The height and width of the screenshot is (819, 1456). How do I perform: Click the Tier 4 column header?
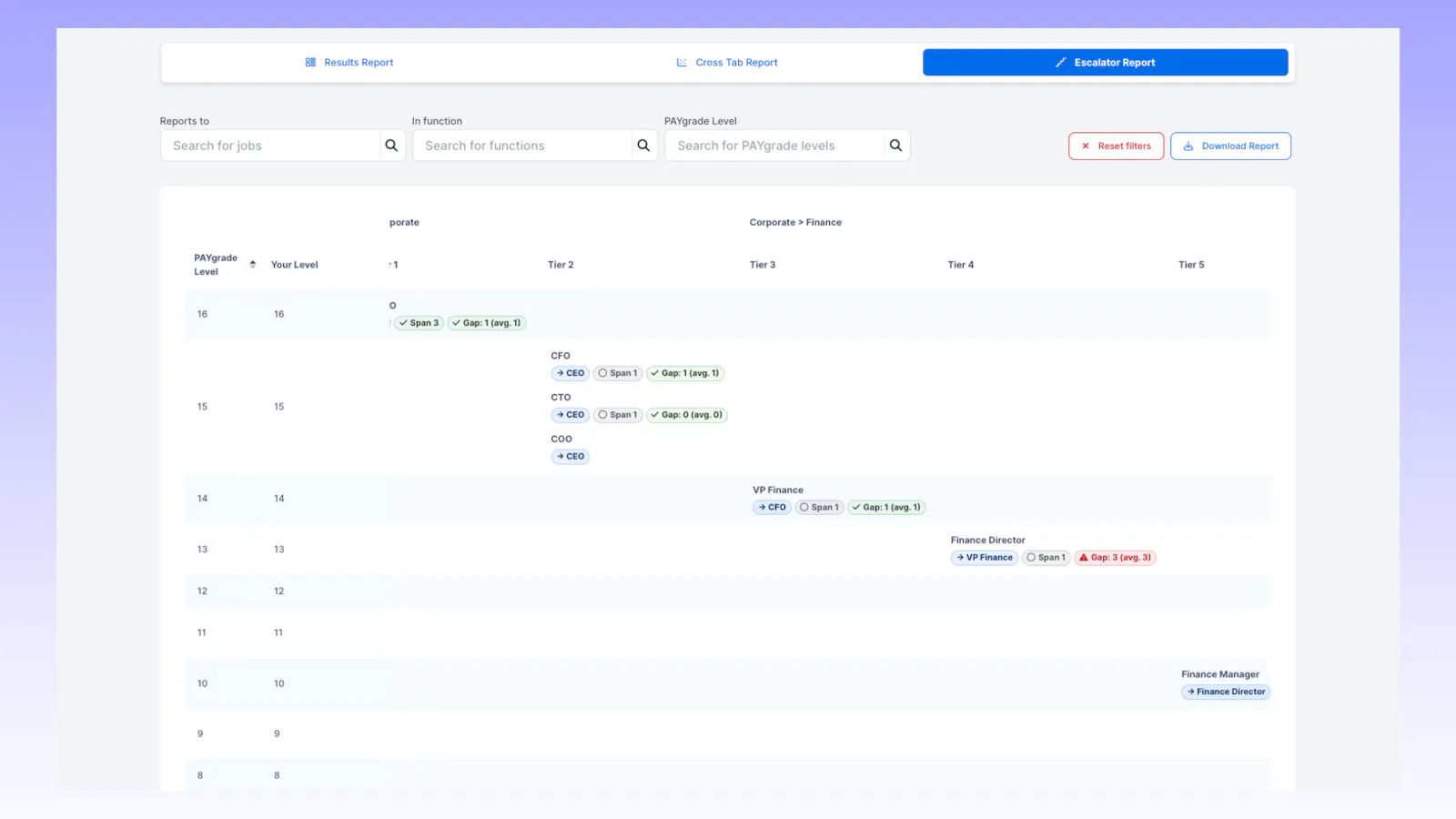961,265
